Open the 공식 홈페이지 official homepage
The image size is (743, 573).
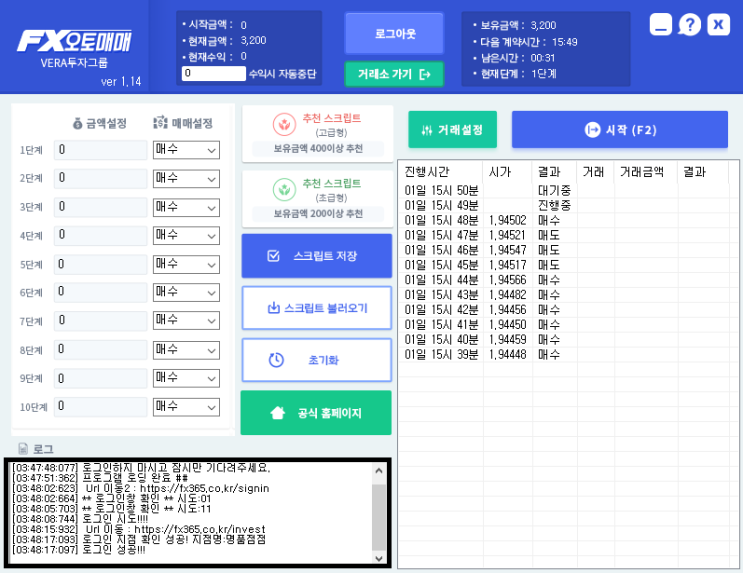(316, 413)
